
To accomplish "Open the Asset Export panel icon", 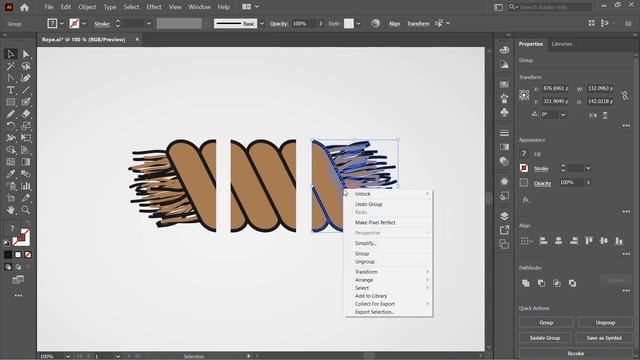I will pyautogui.click(x=504, y=230).
